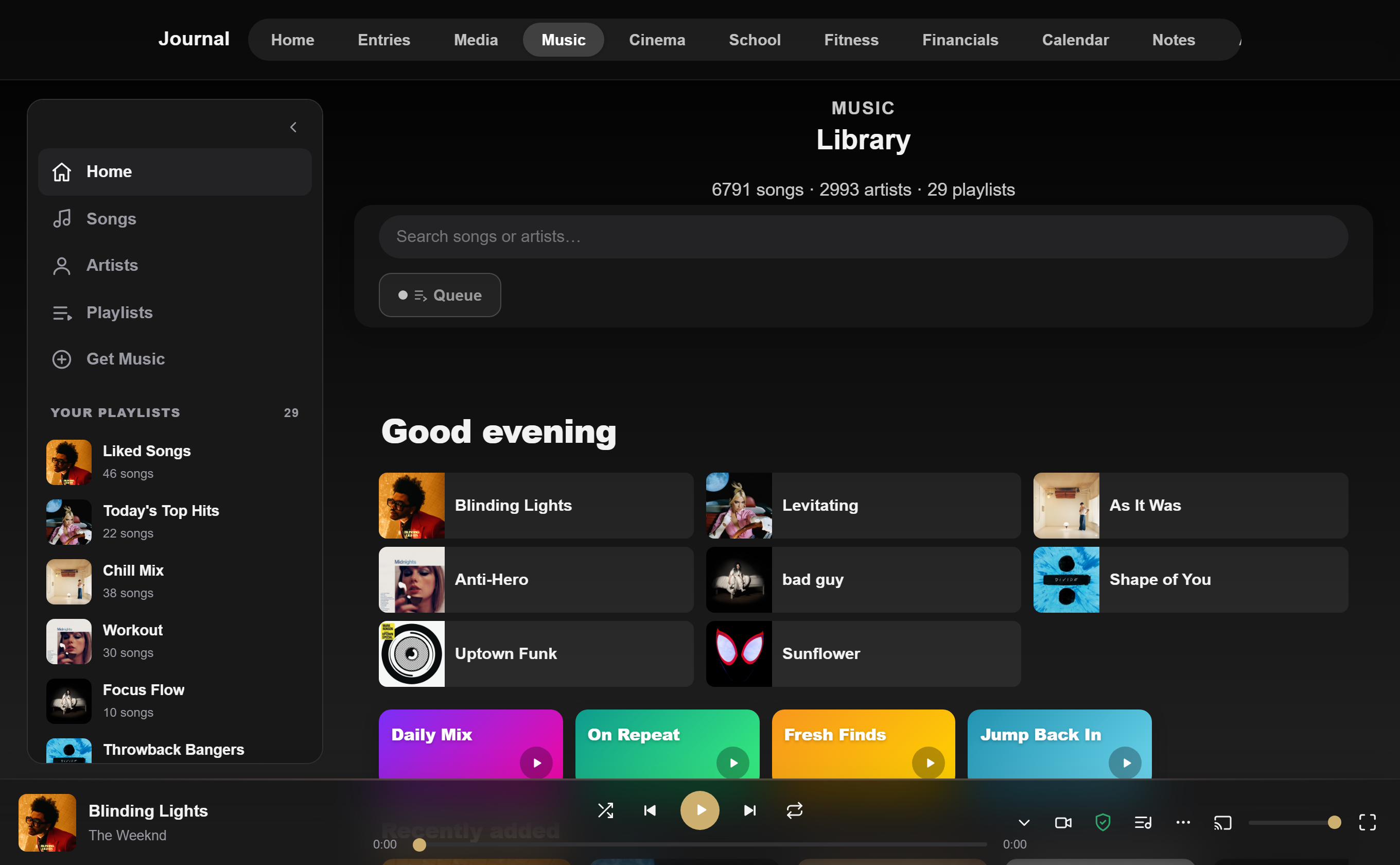This screenshot has width=1400, height=865.
Task: Open the Playlists section in sidebar
Action: point(175,313)
